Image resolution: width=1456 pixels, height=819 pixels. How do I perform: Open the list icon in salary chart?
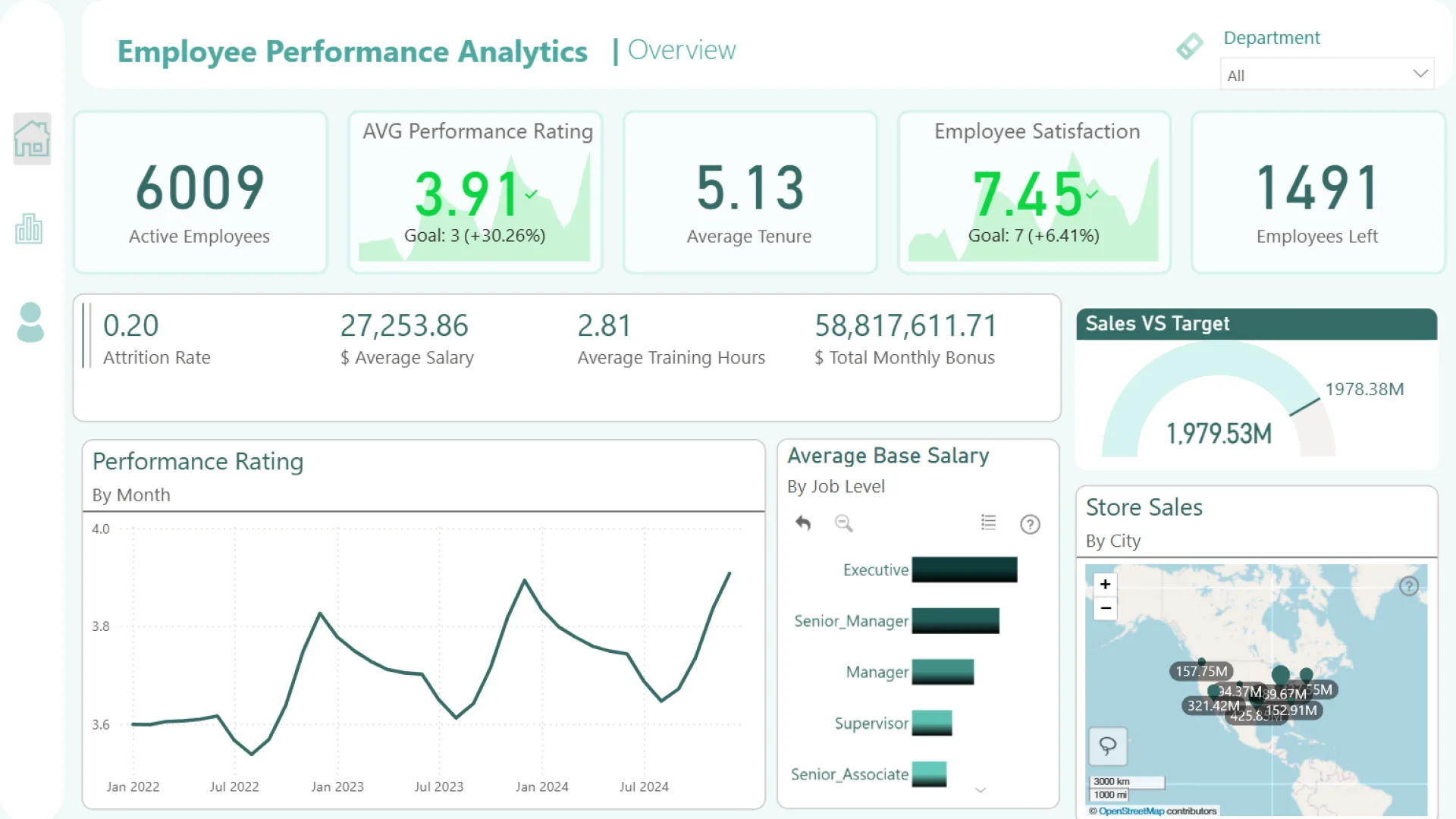coord(988,522)
